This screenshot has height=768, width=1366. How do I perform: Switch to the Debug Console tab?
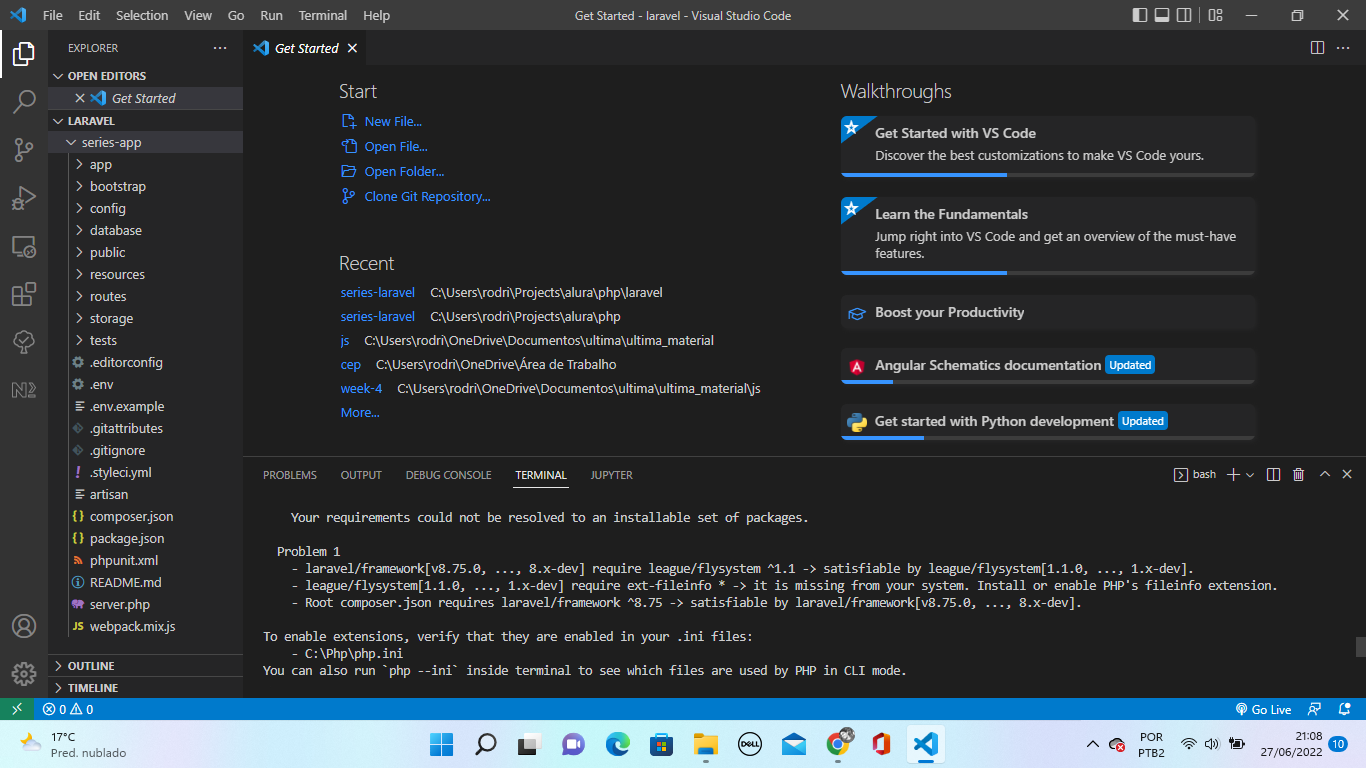448,475
